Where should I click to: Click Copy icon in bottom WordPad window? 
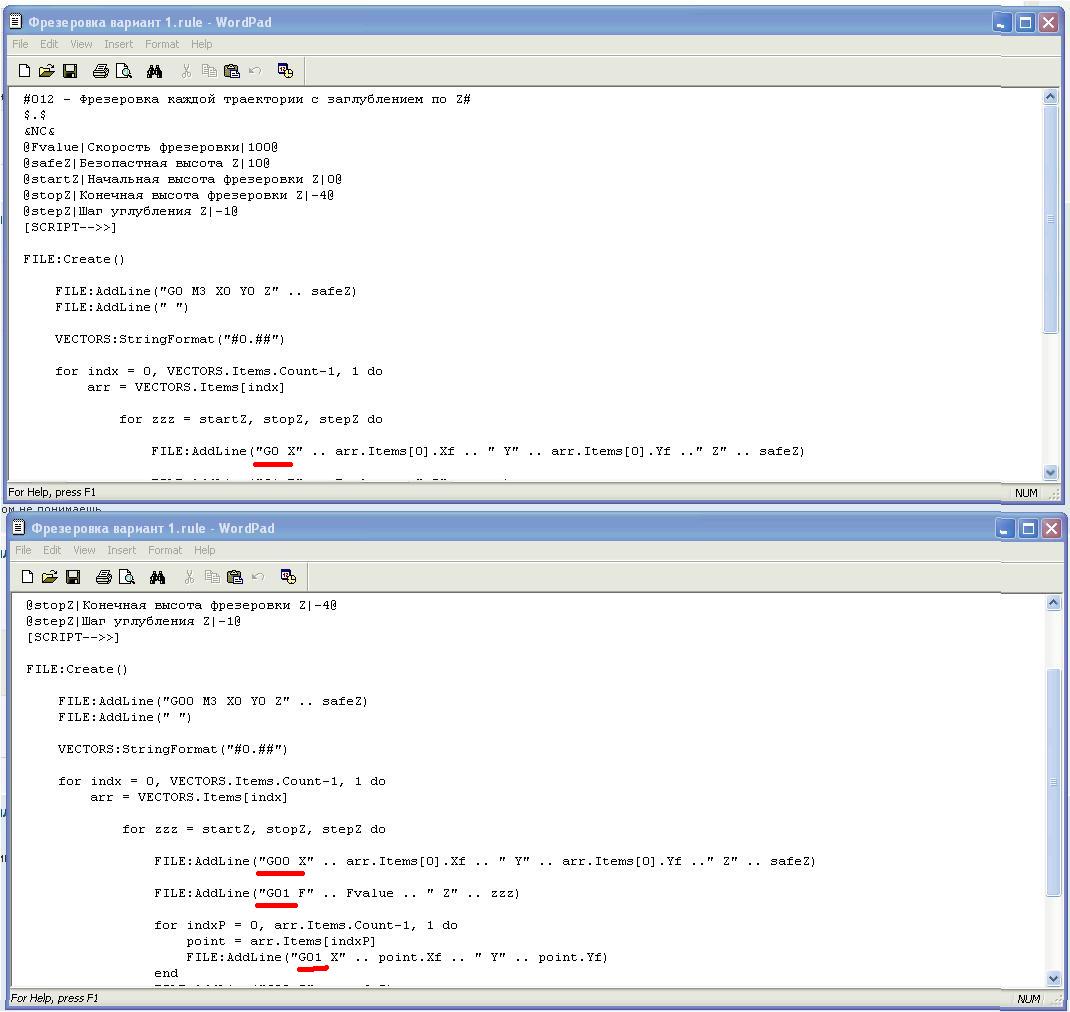click(212, 577)
